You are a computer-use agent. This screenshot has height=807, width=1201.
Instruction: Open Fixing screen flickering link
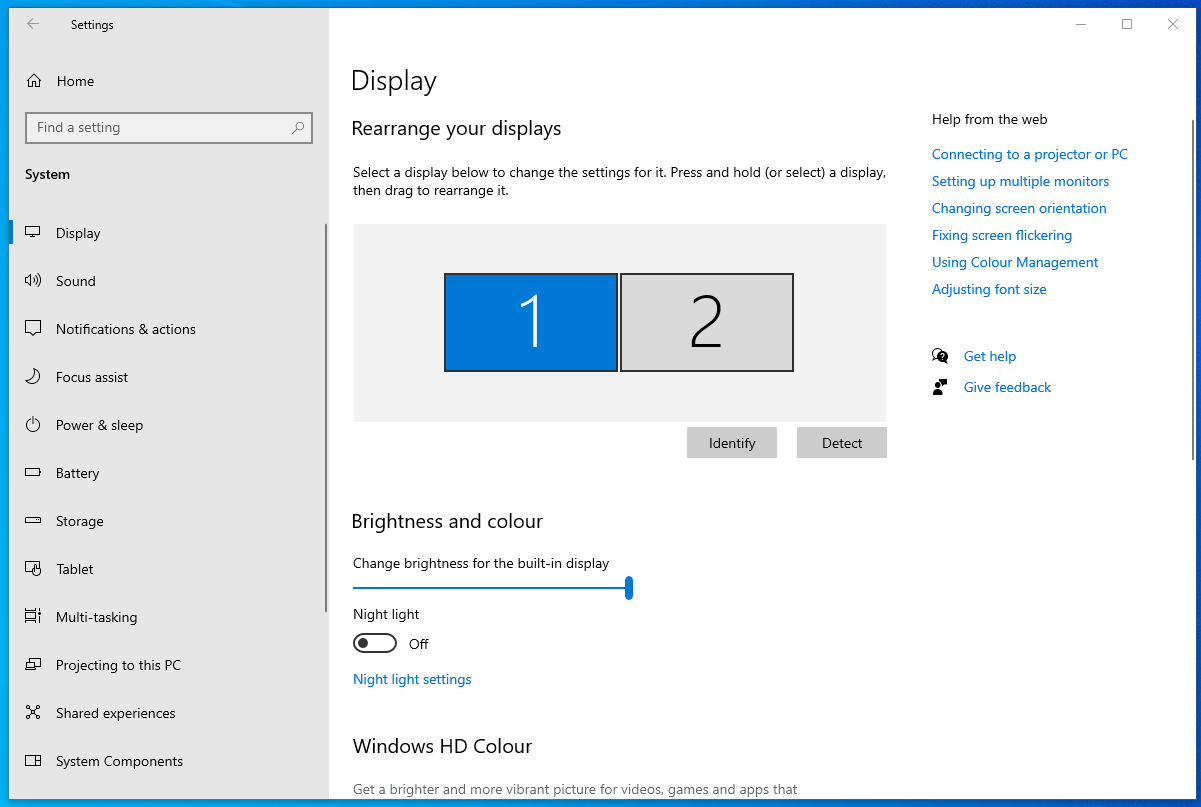[x=1002, y=235]
